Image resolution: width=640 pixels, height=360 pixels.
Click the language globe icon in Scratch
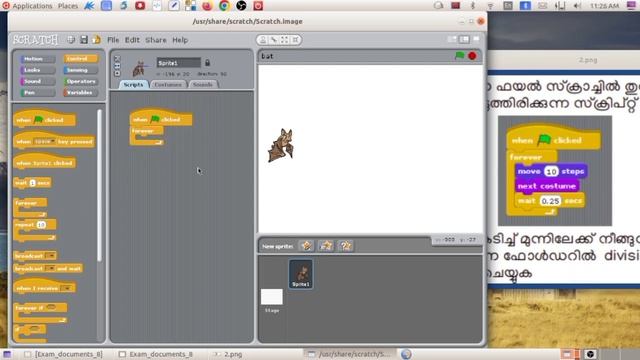(71, 40)
